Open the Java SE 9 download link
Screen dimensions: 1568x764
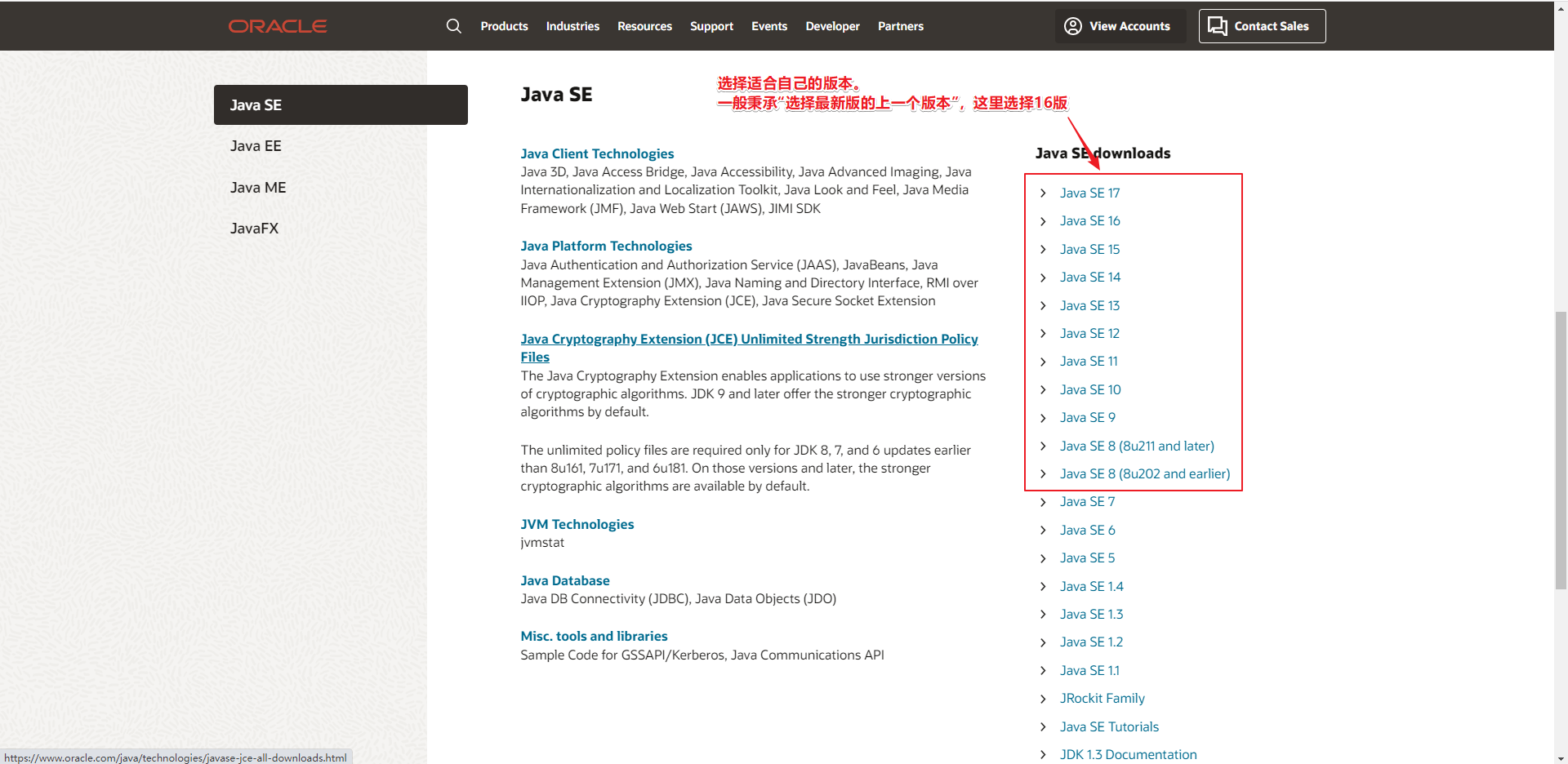[1087, 417]
